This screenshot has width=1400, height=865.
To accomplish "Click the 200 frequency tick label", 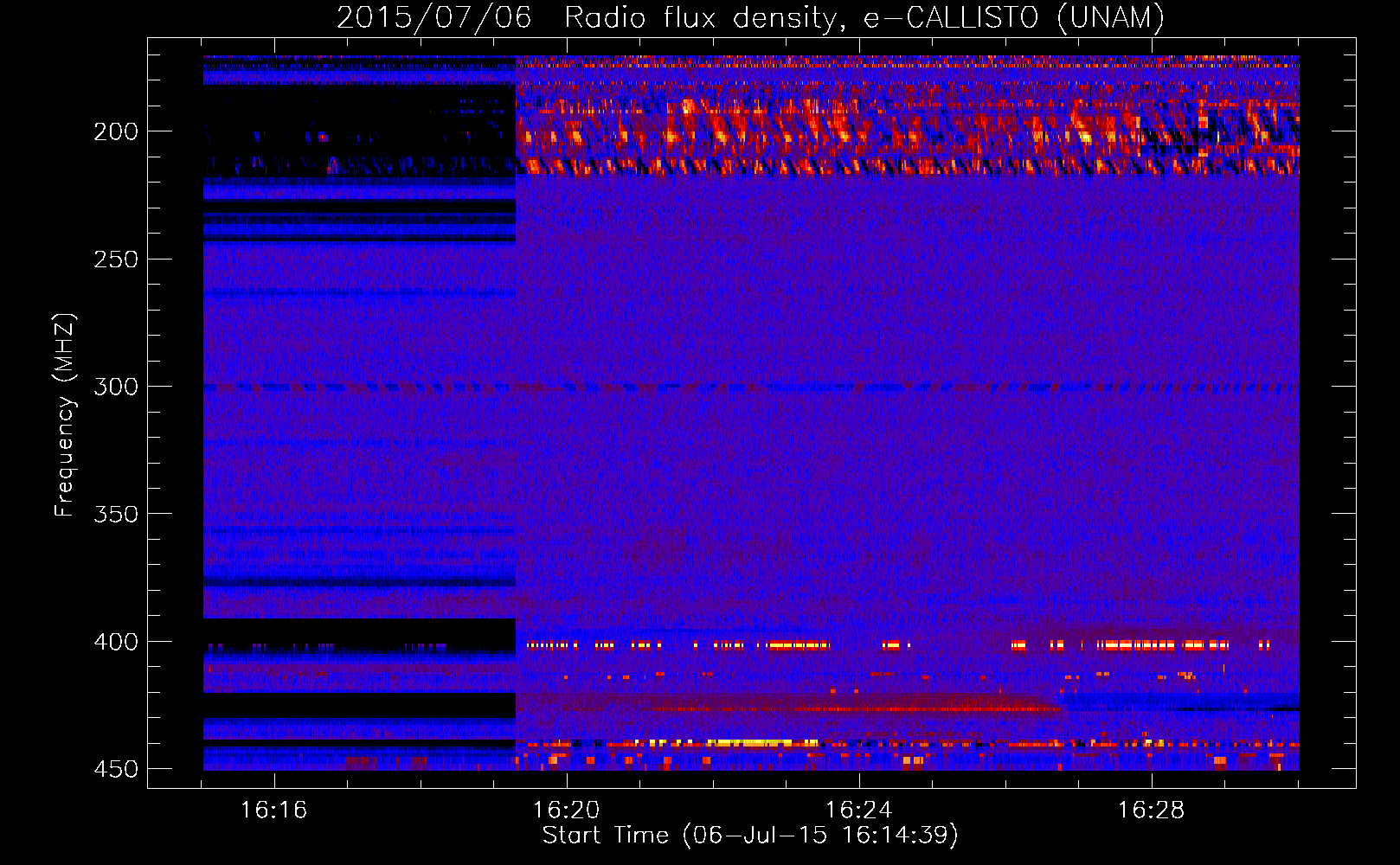I will coord(116,131).
